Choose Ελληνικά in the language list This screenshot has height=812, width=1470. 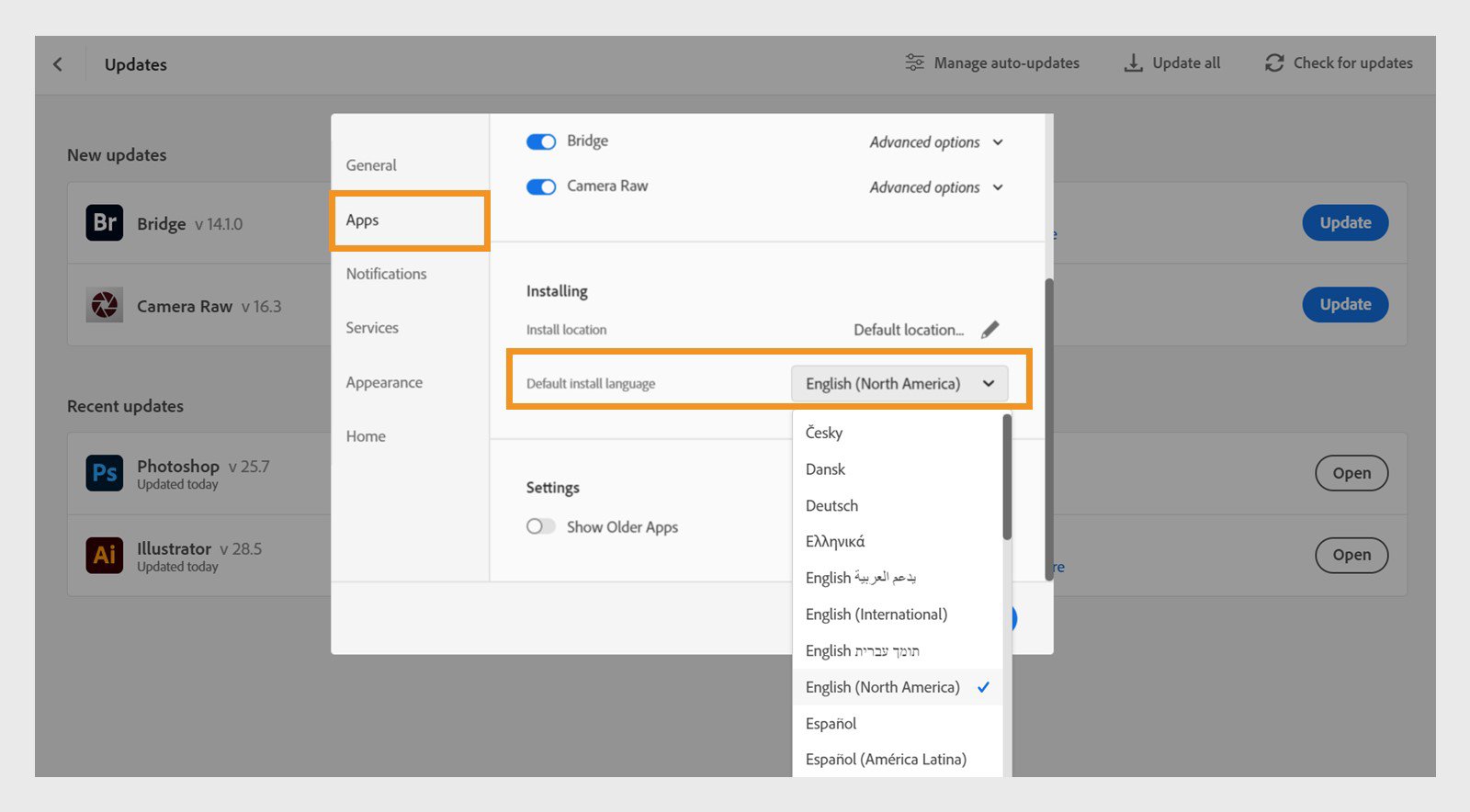(898, 542)
